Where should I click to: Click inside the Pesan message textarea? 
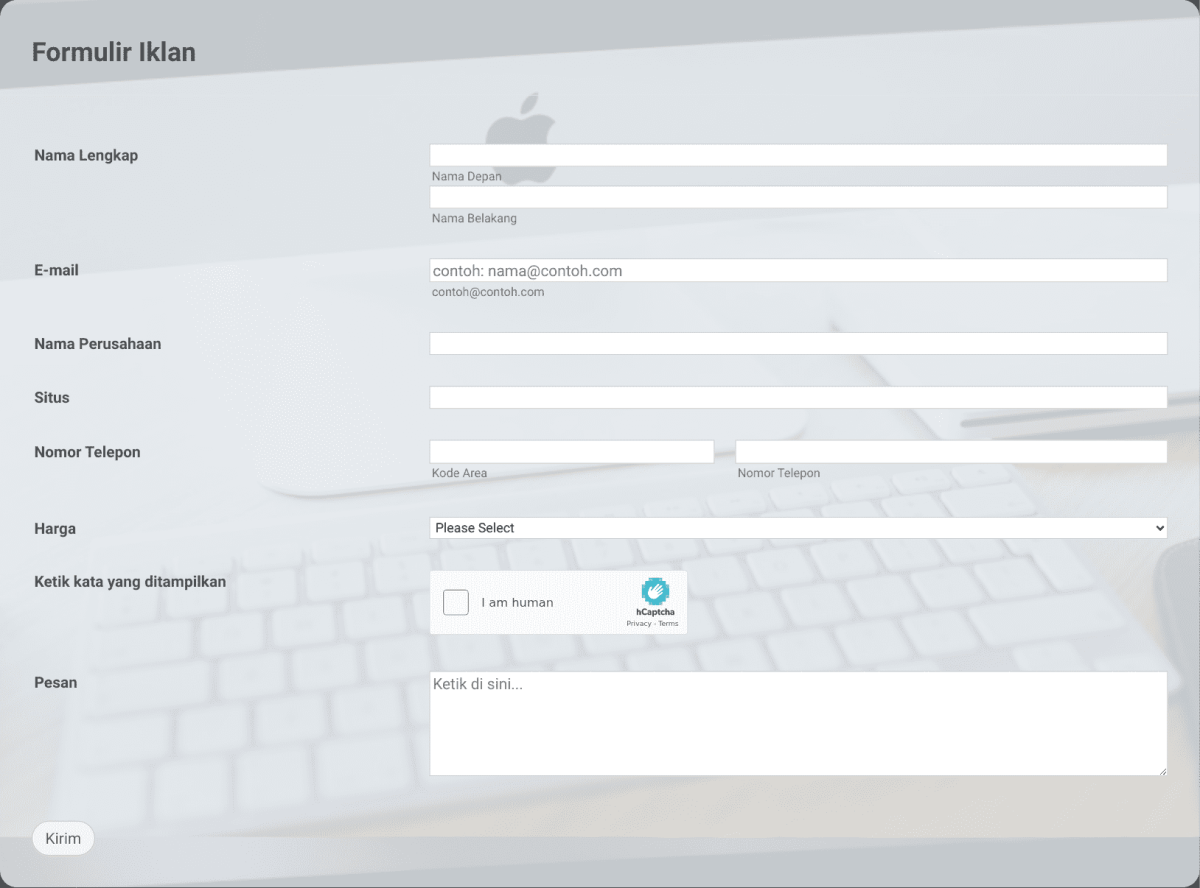[x=798, y=720]
